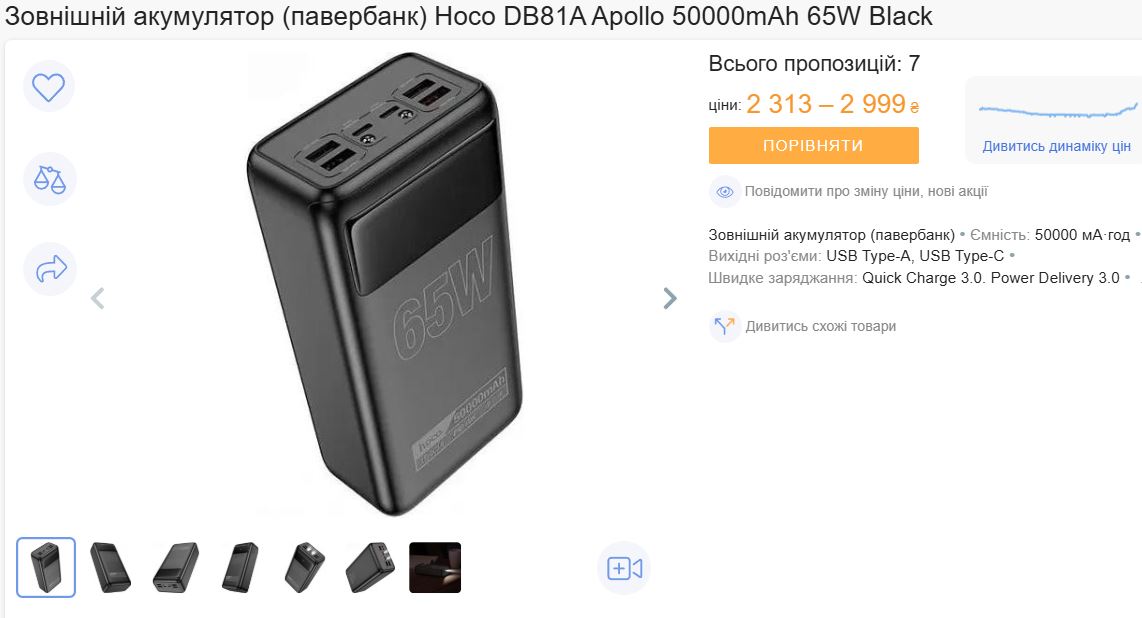
Task: Click Повідомити про зміну ціни, нові акції
Action: pyautogui.click(x=866, y=191)
